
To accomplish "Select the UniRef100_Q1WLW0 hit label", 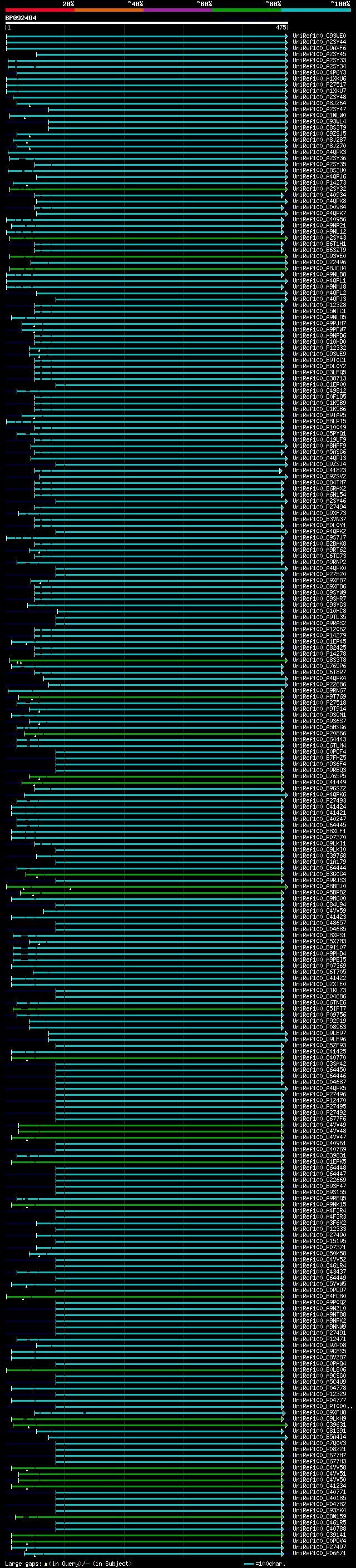I will pos(319,116).
